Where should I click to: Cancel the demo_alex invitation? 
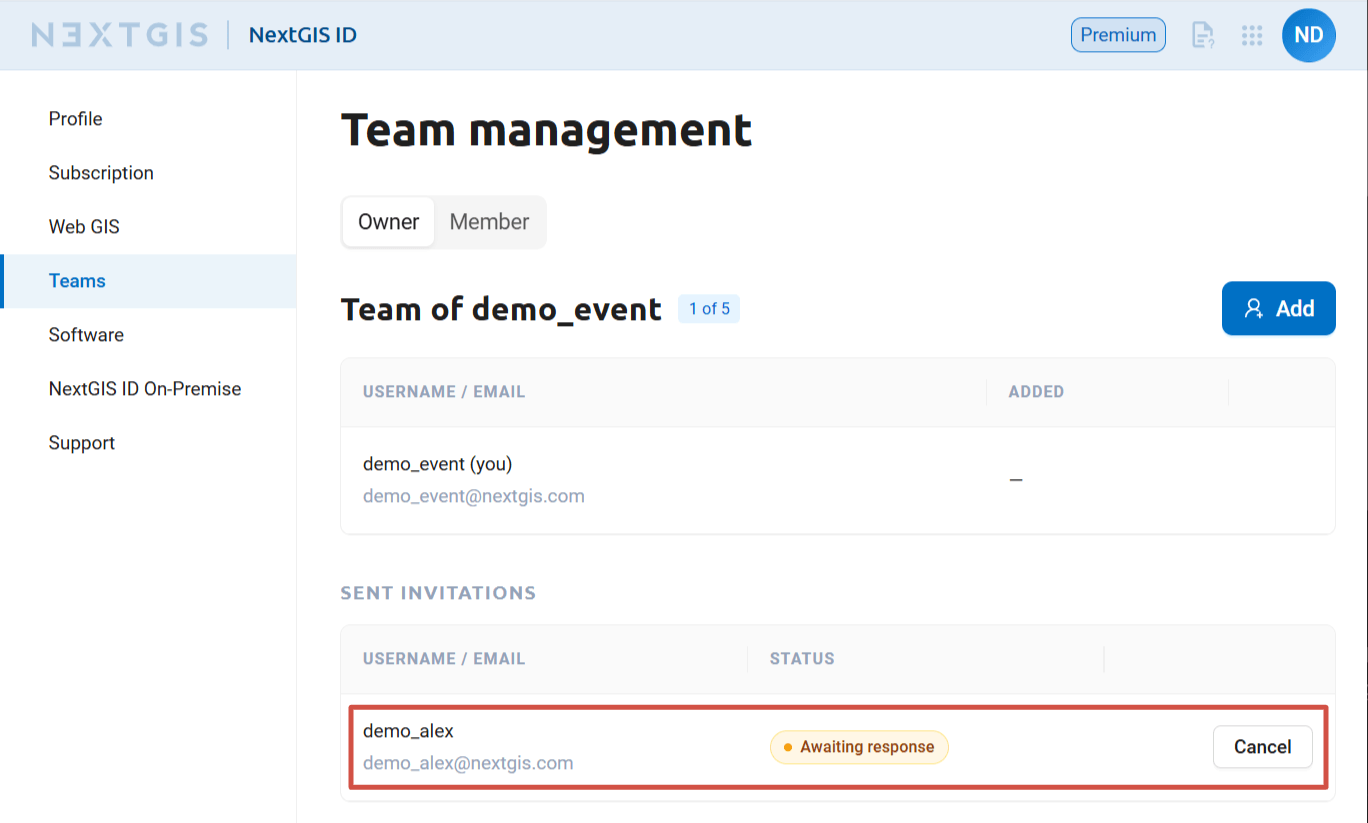point(1262,747)
